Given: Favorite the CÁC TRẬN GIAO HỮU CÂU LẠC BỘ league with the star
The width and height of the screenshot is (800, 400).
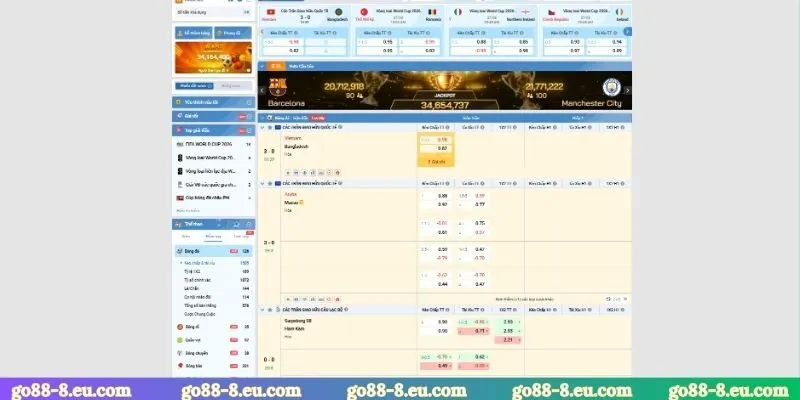Looking at the screenshot, I should 269,309.
